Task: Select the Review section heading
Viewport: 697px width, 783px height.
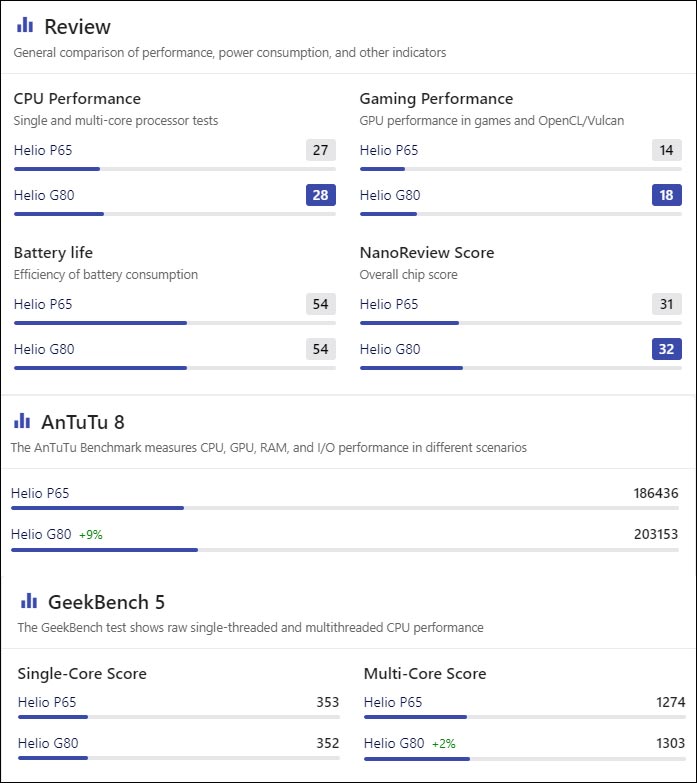Action: pyautogui.click(x=77, y=26)
